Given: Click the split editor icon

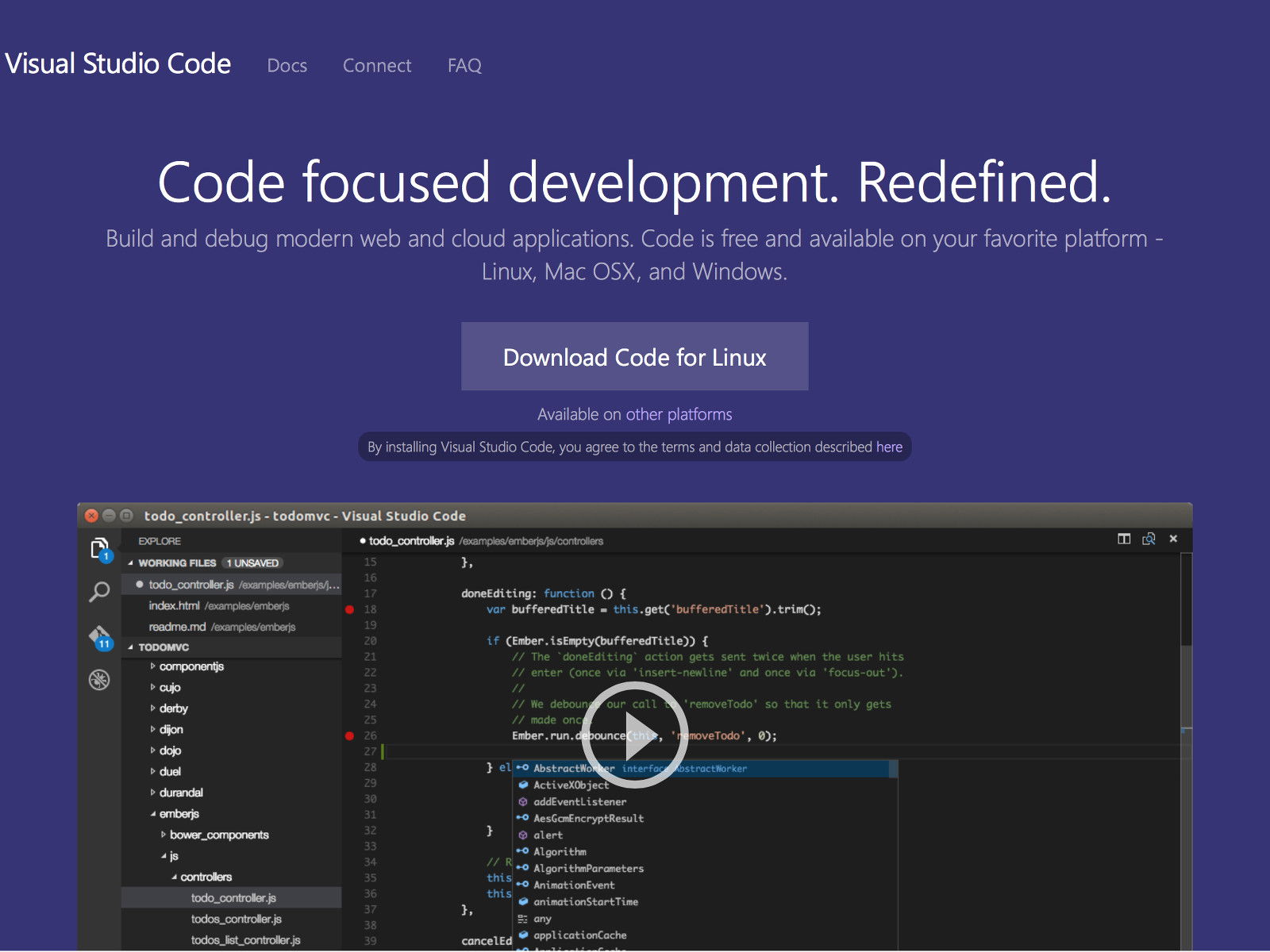Looking at the screenshot, I should tap(1124, 539).
